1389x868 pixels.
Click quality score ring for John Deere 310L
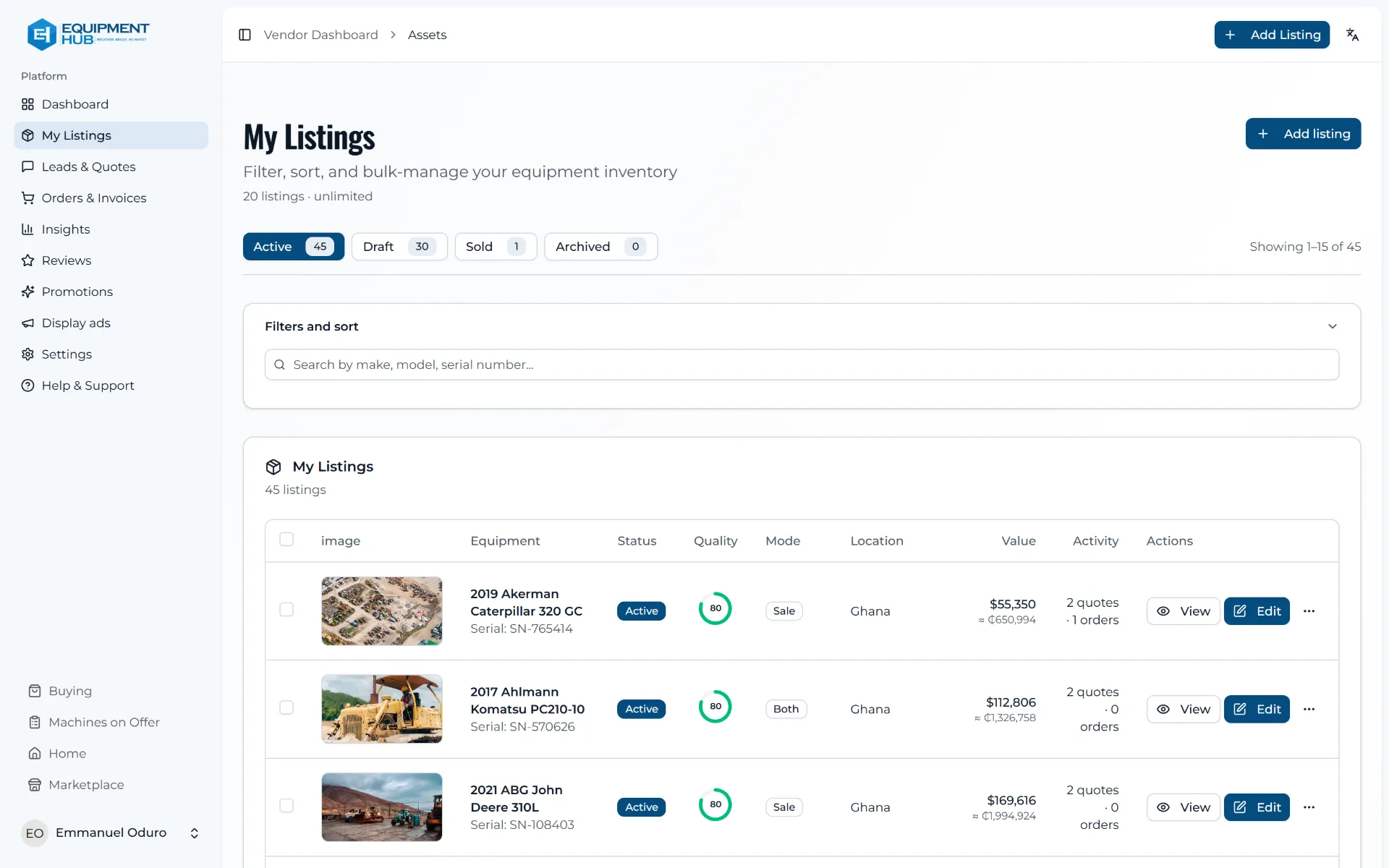point(715,804)
